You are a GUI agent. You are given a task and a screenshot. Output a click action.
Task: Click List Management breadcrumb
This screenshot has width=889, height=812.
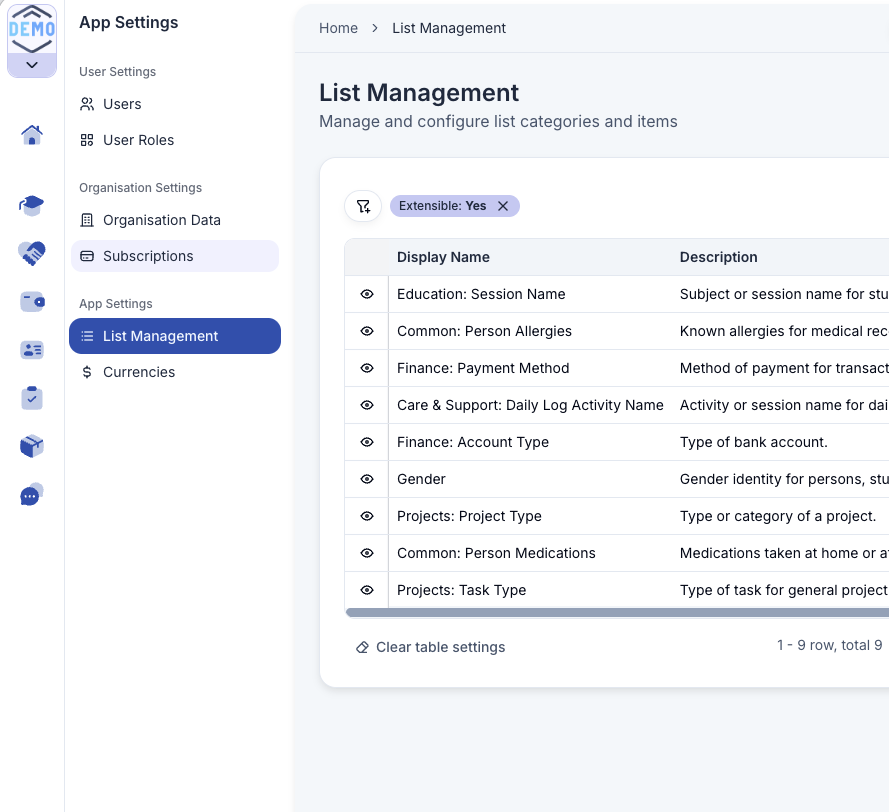pos(449,28)
